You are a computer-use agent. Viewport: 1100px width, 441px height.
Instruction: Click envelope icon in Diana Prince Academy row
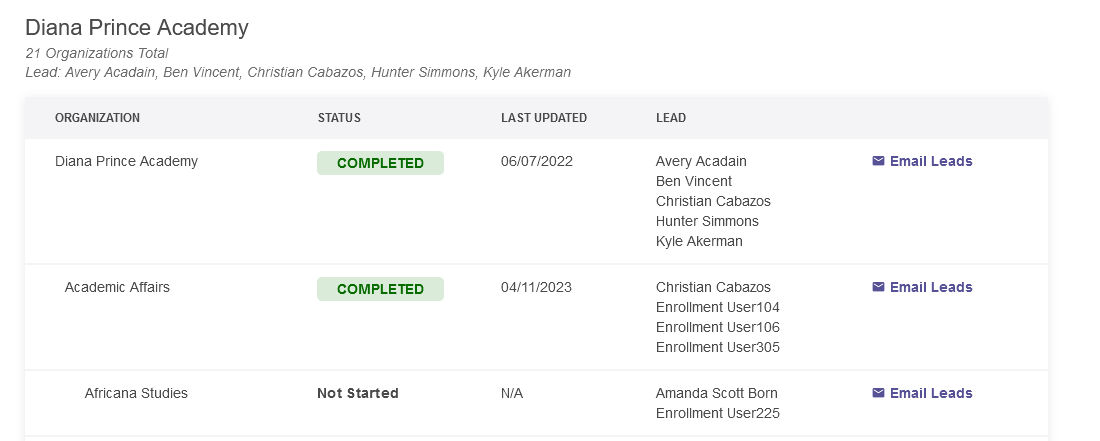878,161
